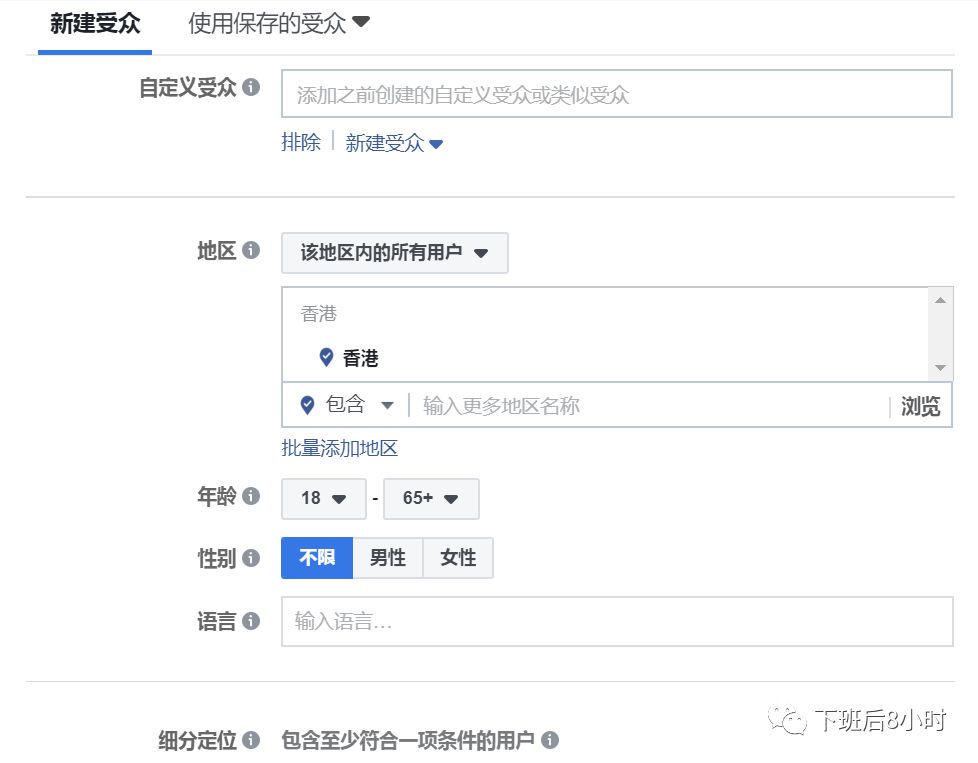Screen dimensions: 978x763
Task: Select the 不限 gender option
Action: pos(316,558)
